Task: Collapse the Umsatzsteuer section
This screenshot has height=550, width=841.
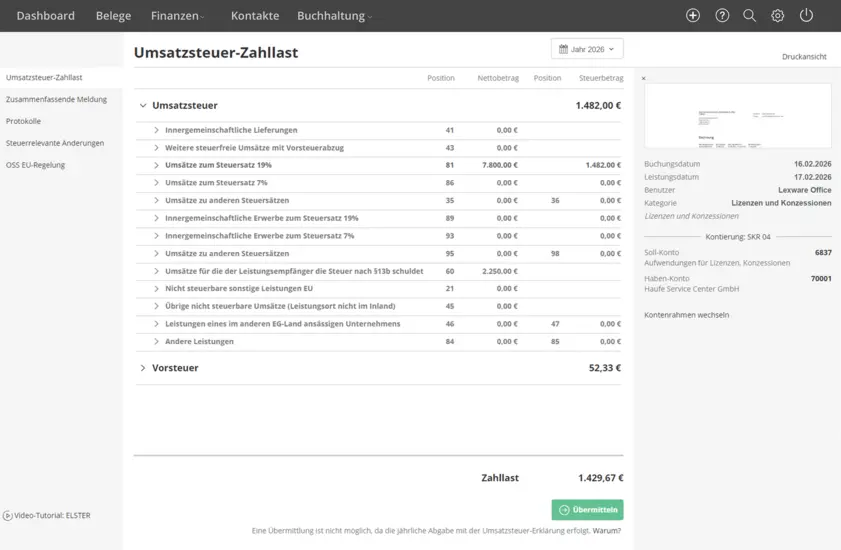Action: coord(143,105)
